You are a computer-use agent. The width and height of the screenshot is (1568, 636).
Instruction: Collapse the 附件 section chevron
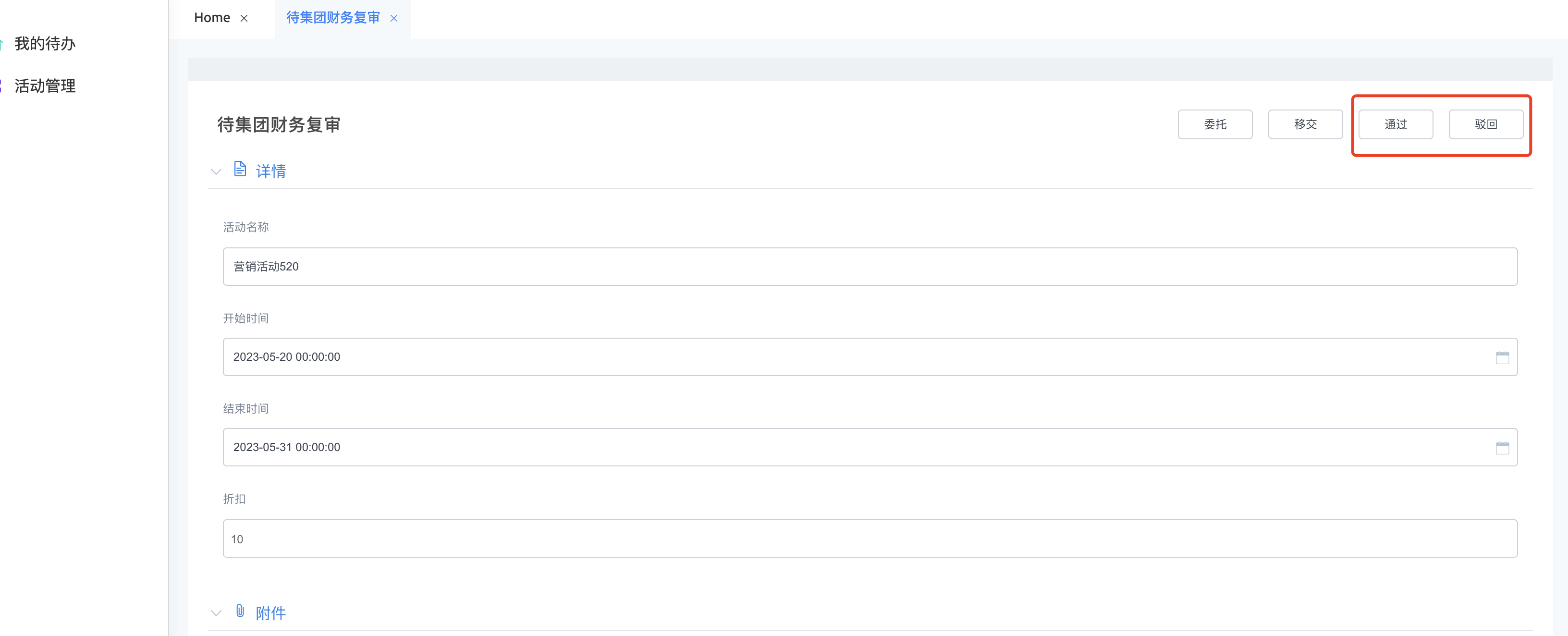216,613
